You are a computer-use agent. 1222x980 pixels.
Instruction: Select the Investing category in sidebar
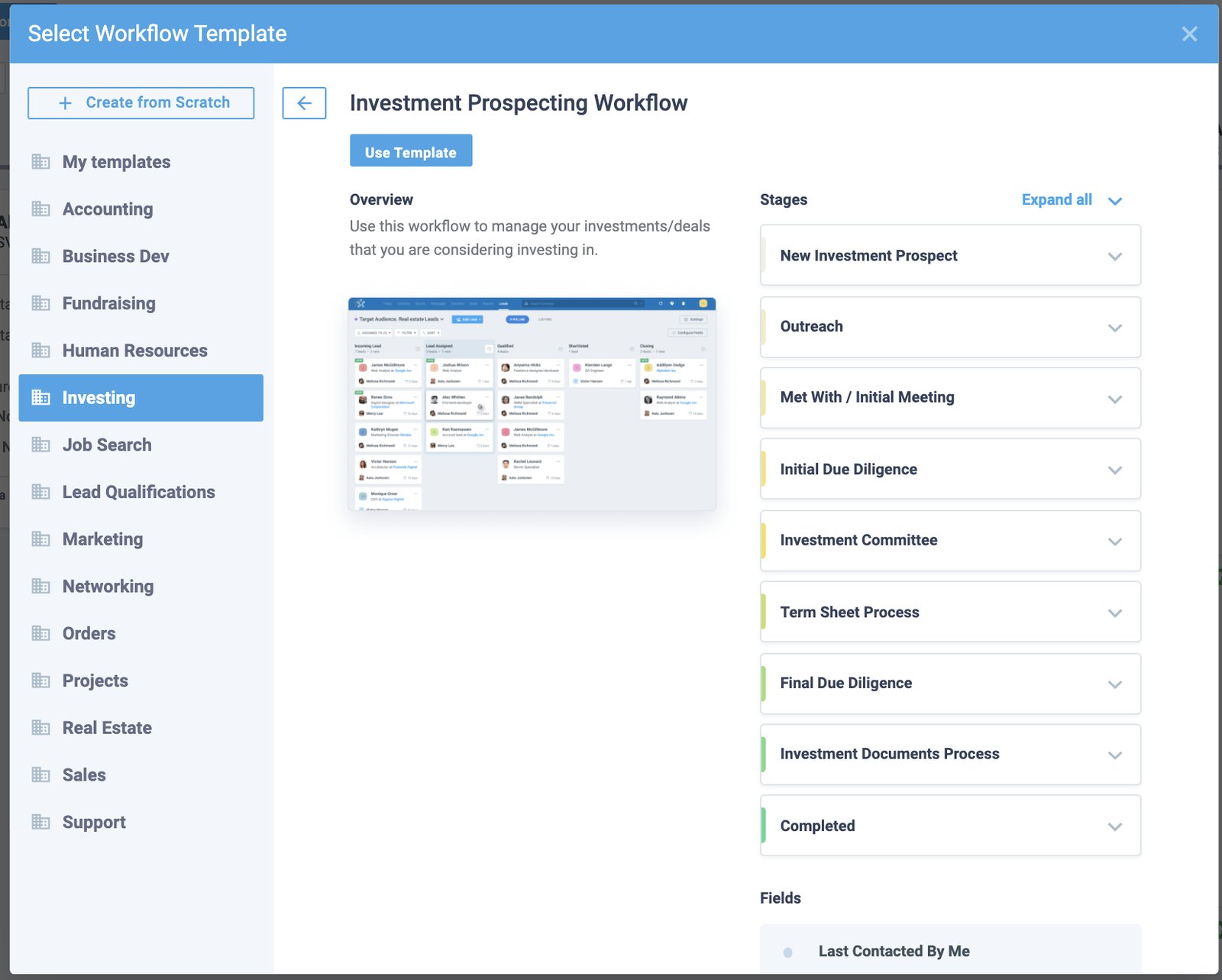(x=98, y=397)
